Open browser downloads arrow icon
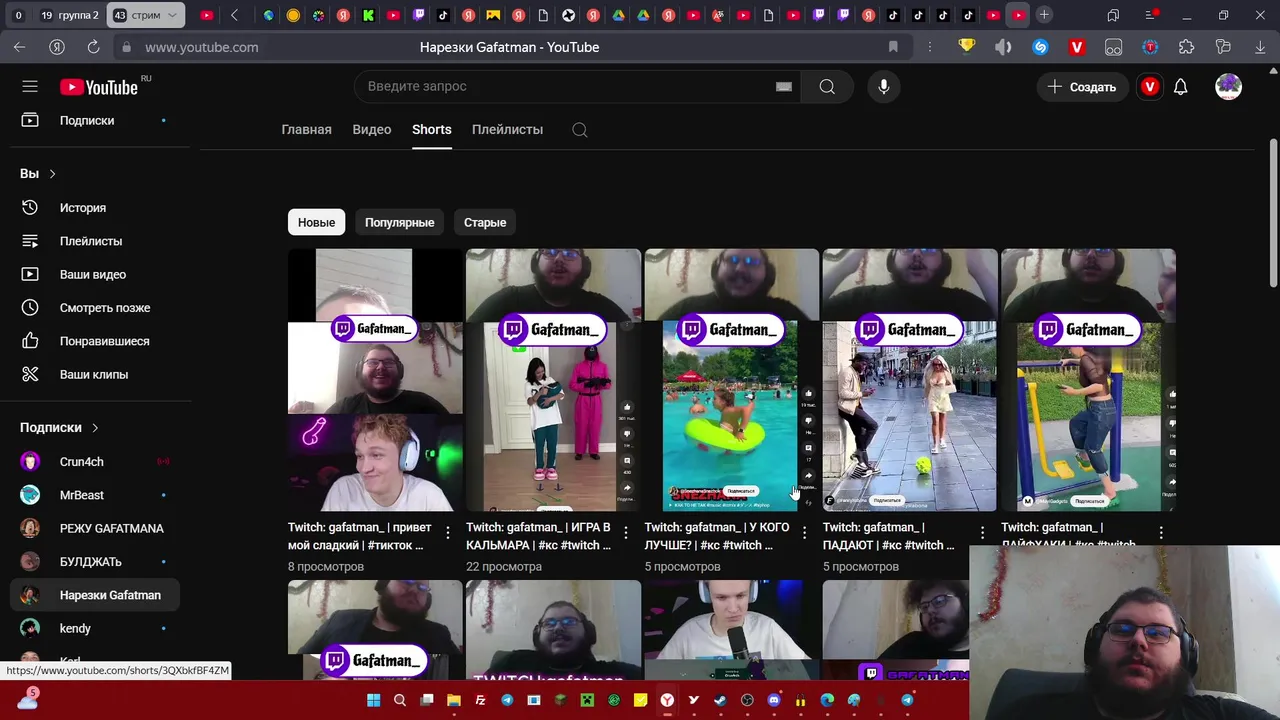Screen dimensions: 1280x720 coord(1260,47)
